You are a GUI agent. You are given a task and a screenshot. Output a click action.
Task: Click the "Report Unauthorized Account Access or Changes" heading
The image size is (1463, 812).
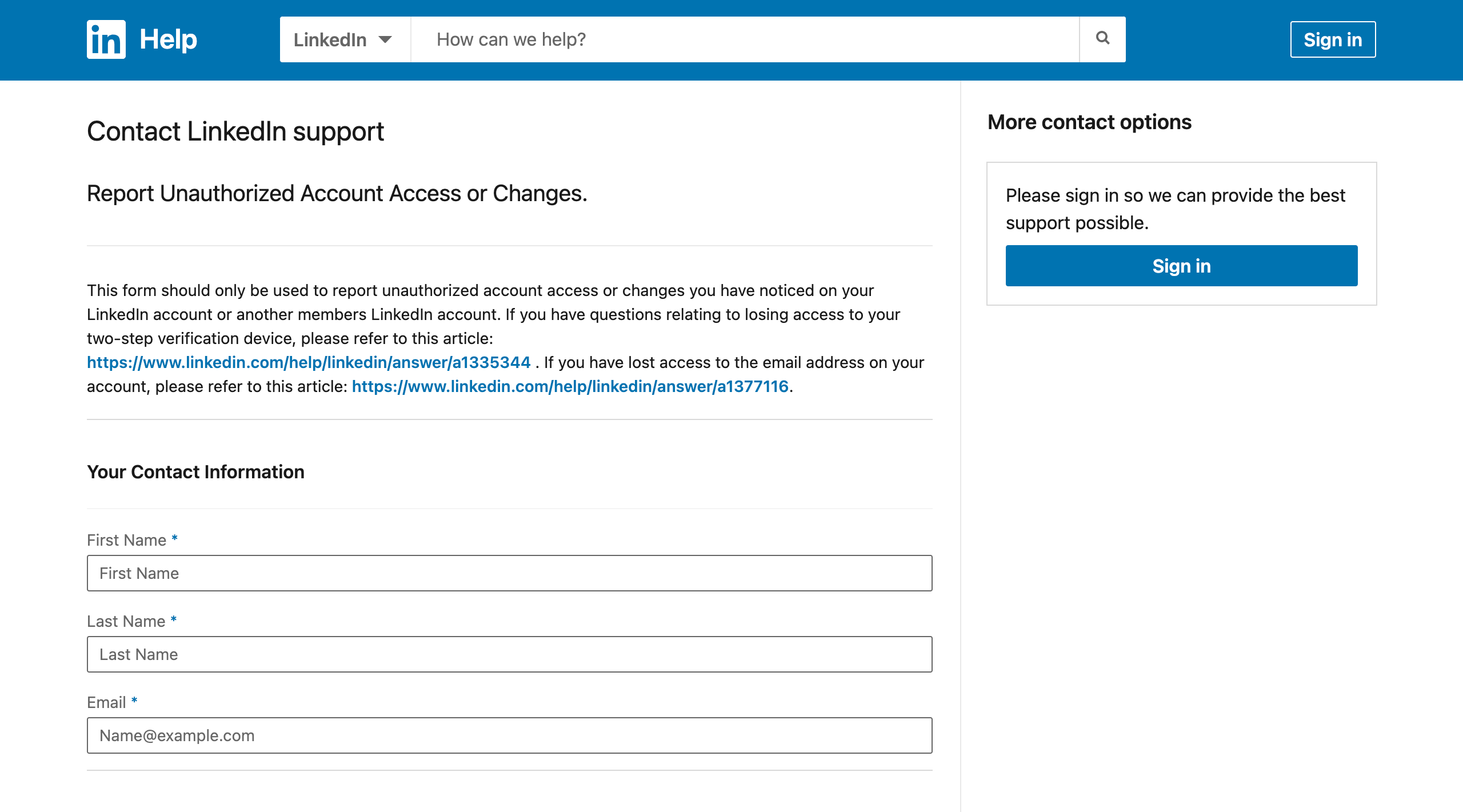[x=337, y=194]
